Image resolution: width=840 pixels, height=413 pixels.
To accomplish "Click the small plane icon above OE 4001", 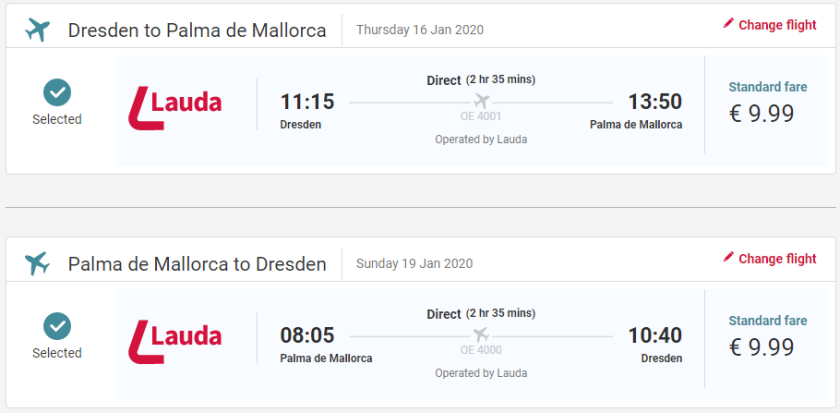I will tap(481, 101).
